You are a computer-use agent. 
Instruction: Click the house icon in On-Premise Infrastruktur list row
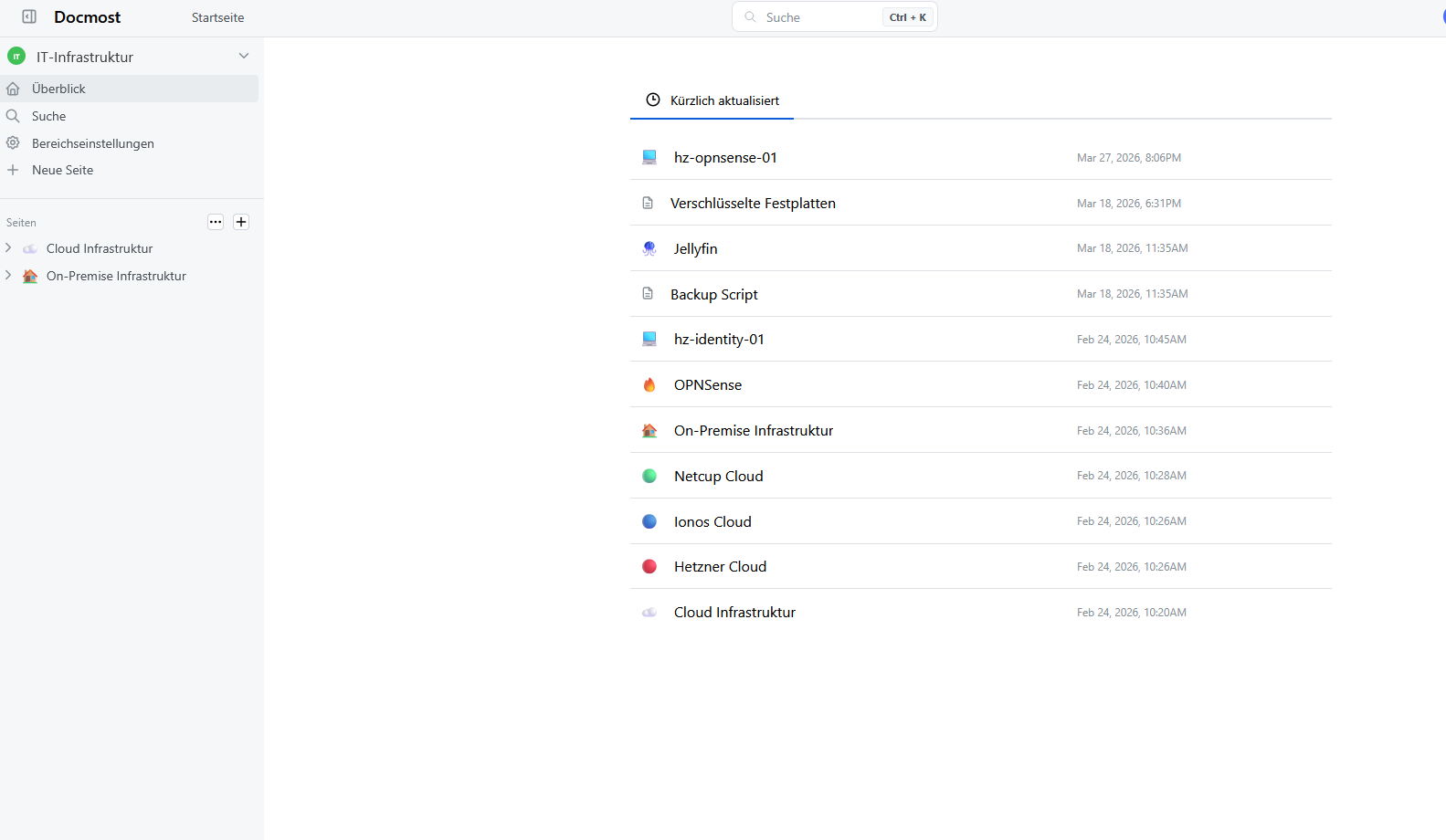[x=649, y=430]
